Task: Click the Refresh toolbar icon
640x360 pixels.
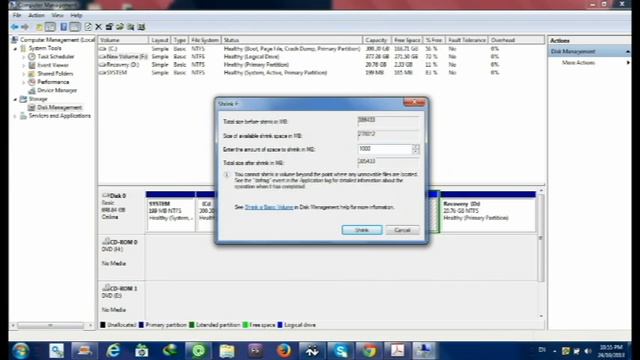Action: tap(88, 27)
